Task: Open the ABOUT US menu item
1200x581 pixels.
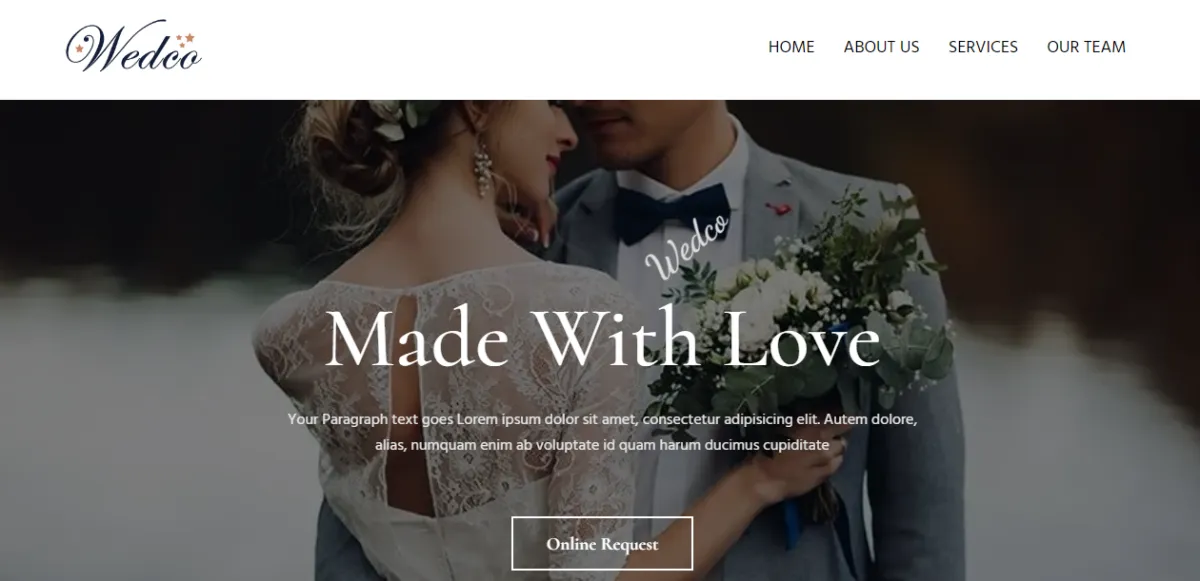Action: point(881,47)
